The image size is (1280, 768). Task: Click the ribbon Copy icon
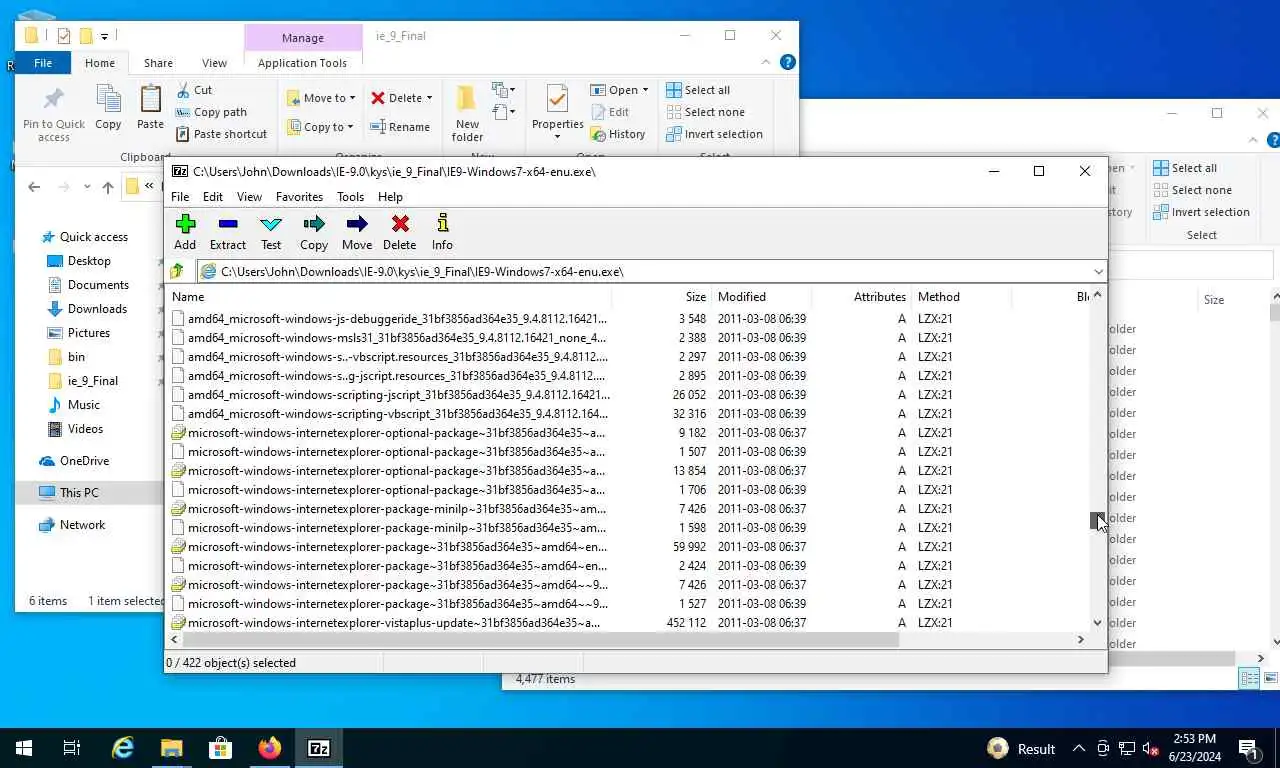(108, 107)
